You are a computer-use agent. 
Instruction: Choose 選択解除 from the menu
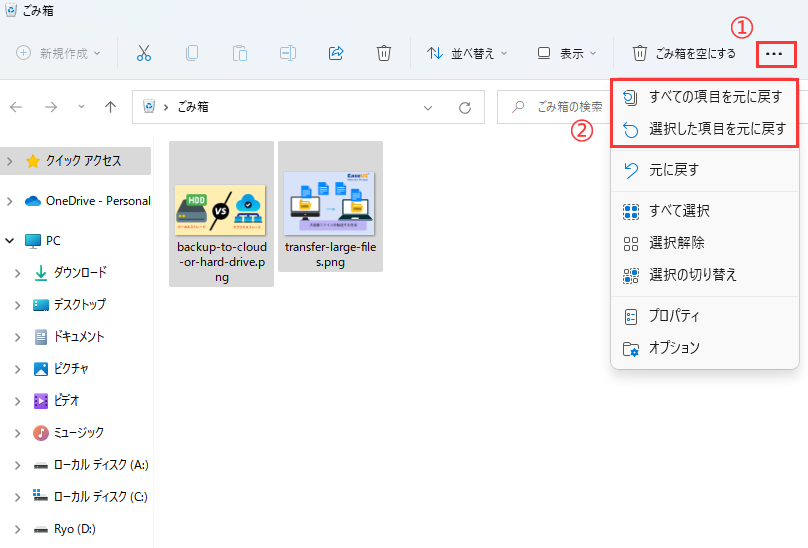704,243
